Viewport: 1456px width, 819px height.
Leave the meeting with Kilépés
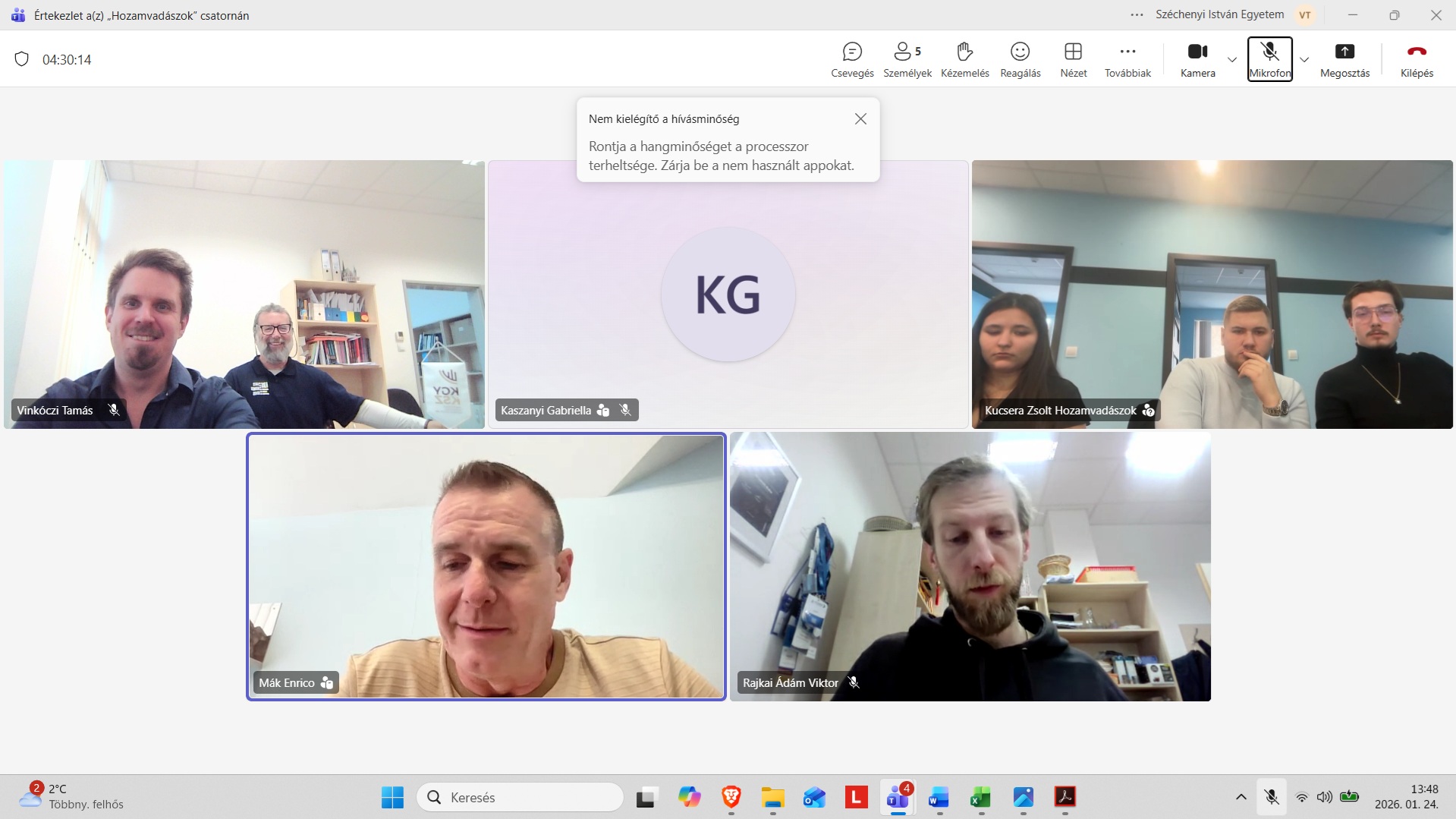coord(1417,59)
